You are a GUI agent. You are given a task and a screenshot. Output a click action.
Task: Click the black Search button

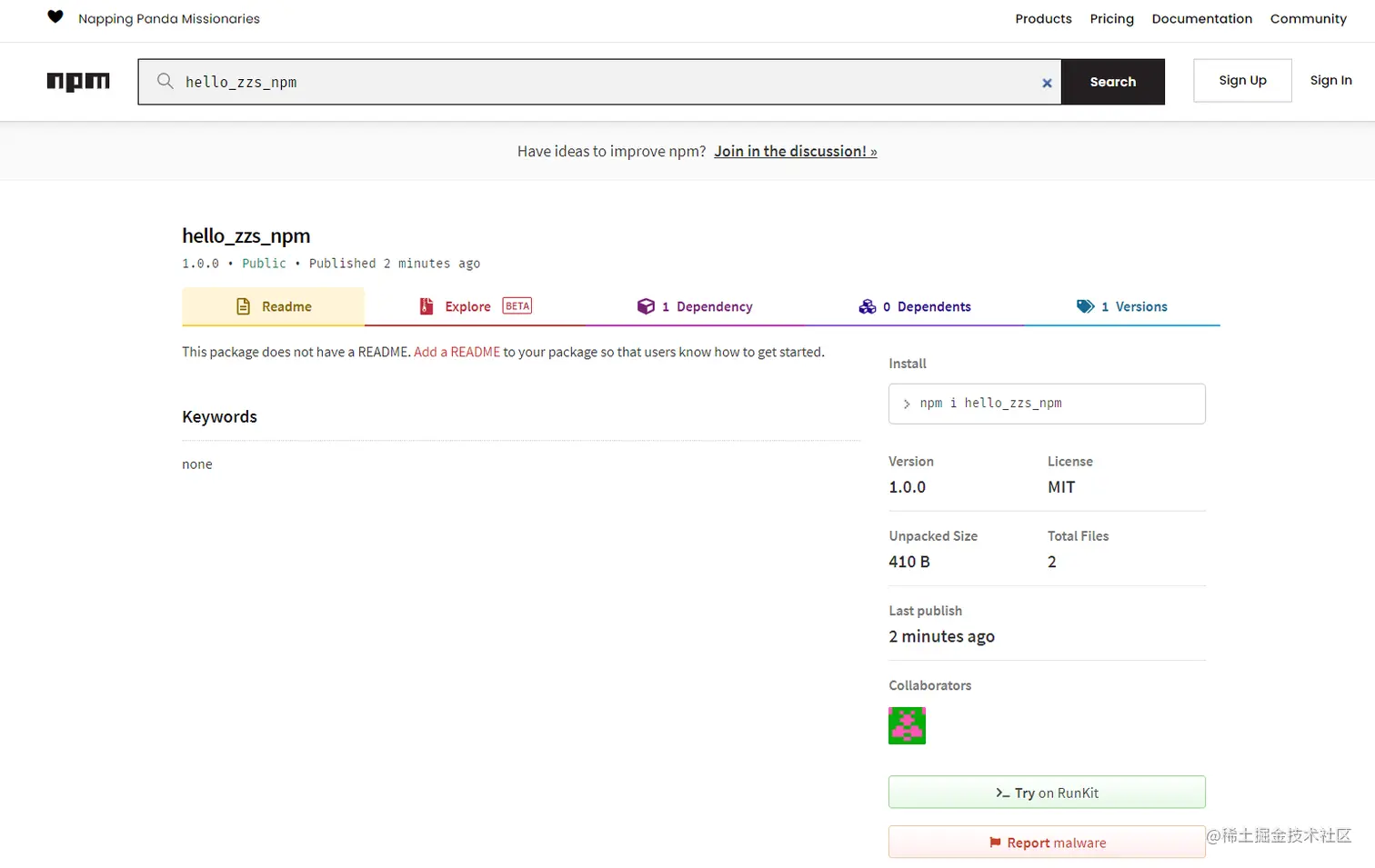pyautogui.click(x=1113, y=82)
